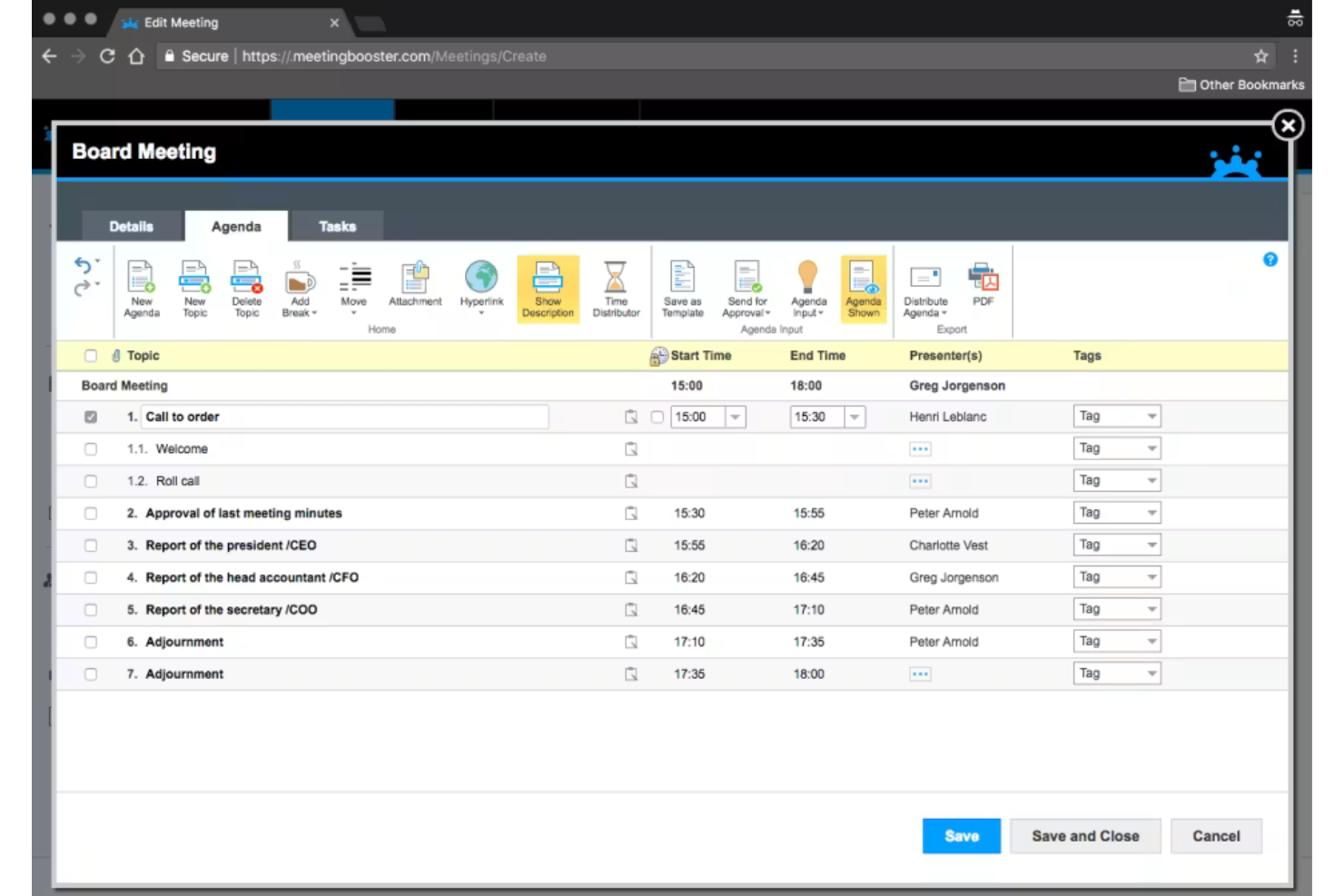Toggle the checkbox left of 15:00 start time
The height and width of the screenshot is (896, 1344).
click(x=657, y=417)
